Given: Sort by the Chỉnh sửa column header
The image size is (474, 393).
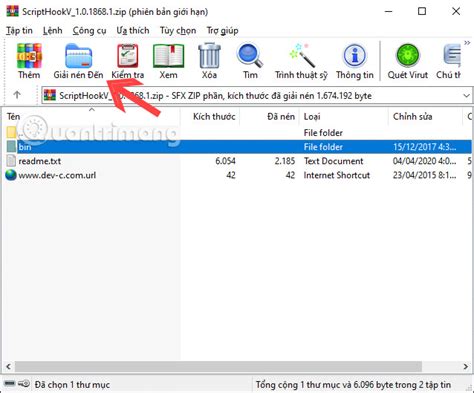Looking at the screenshot, I should pyautogui.click(x=412, y=117).
